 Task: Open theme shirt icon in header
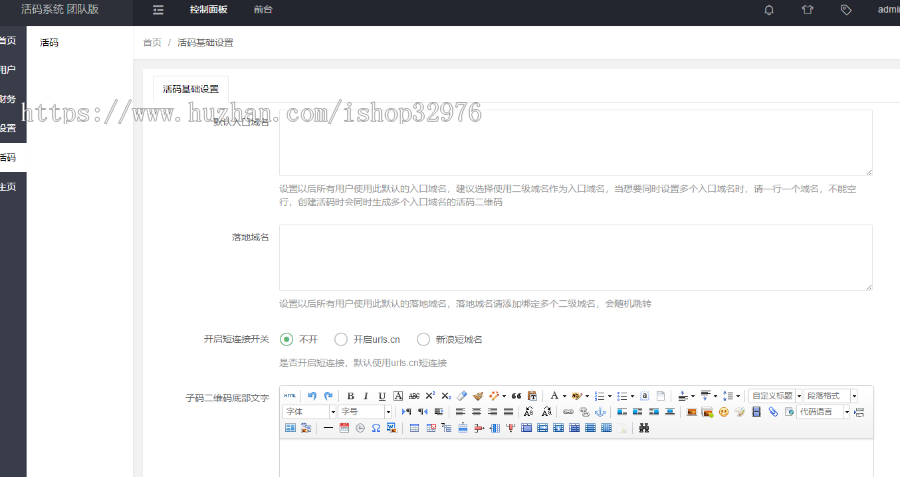point(808,10)
